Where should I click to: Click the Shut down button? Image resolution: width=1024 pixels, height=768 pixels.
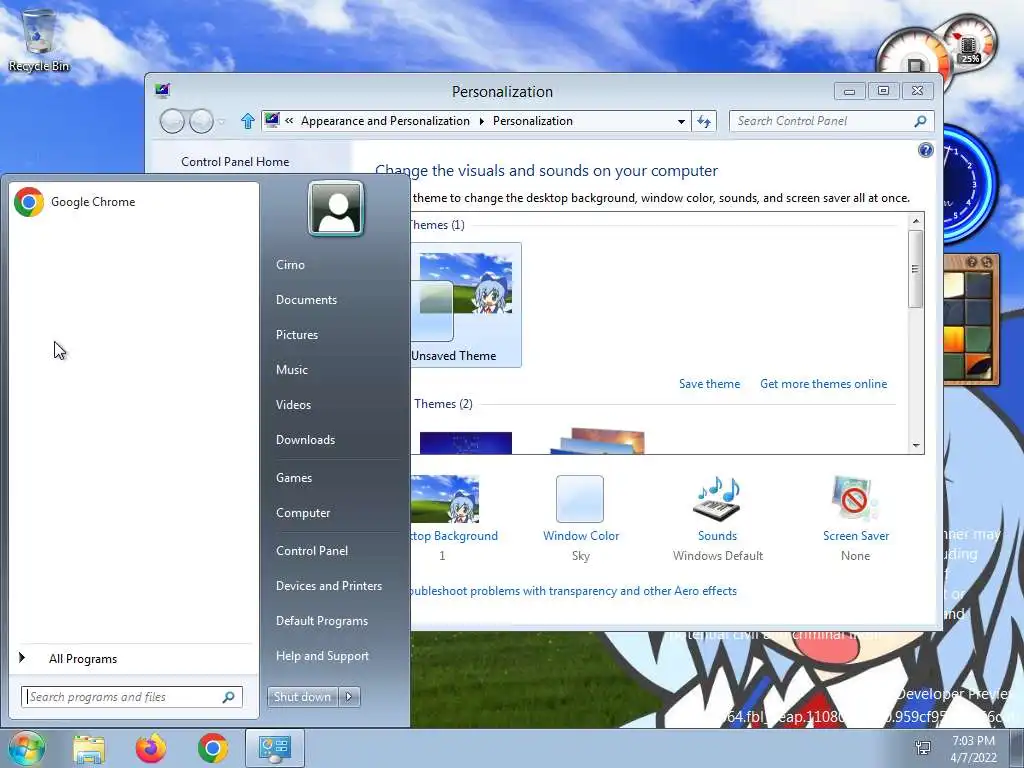tap(302, 697)
